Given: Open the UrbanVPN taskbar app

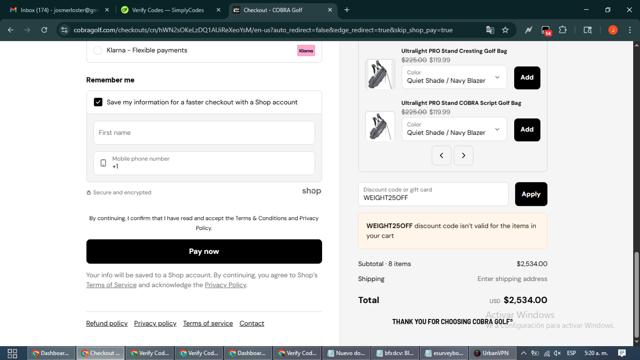Looking at the screenshot, I should point(491,353).
